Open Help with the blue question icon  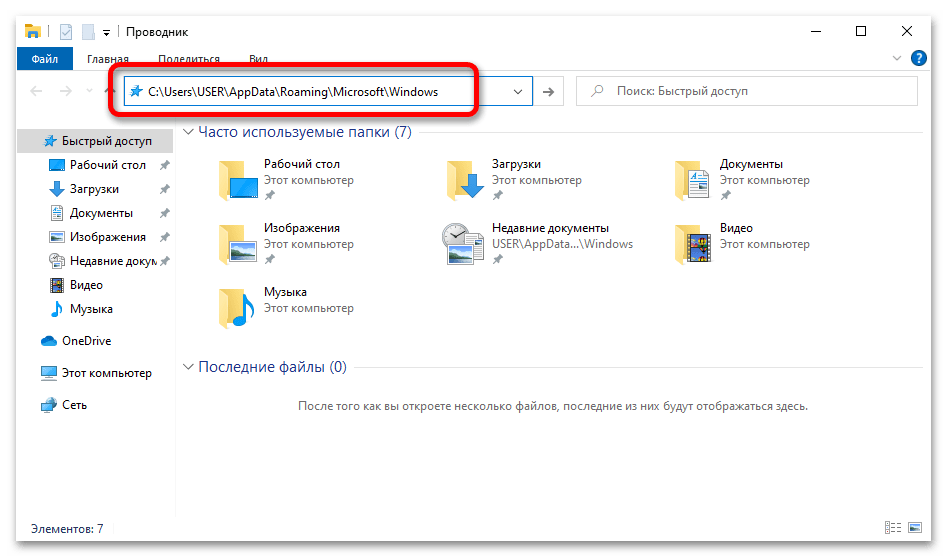click(x=919, y=58)
